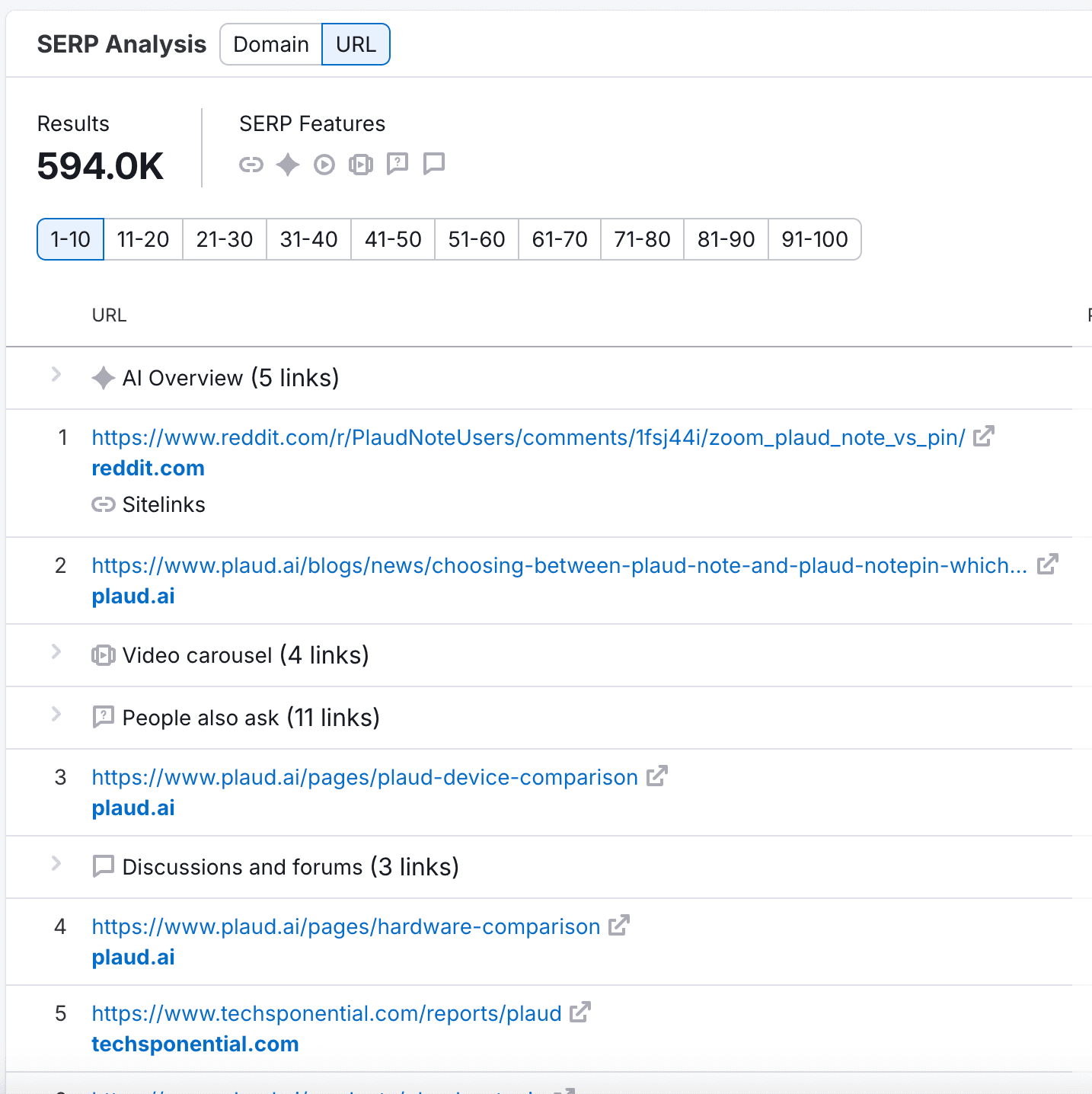Click the carousel icon in Video carousel row
This screenshot has width=1092, height=1094.
click(x=104, y=655)
